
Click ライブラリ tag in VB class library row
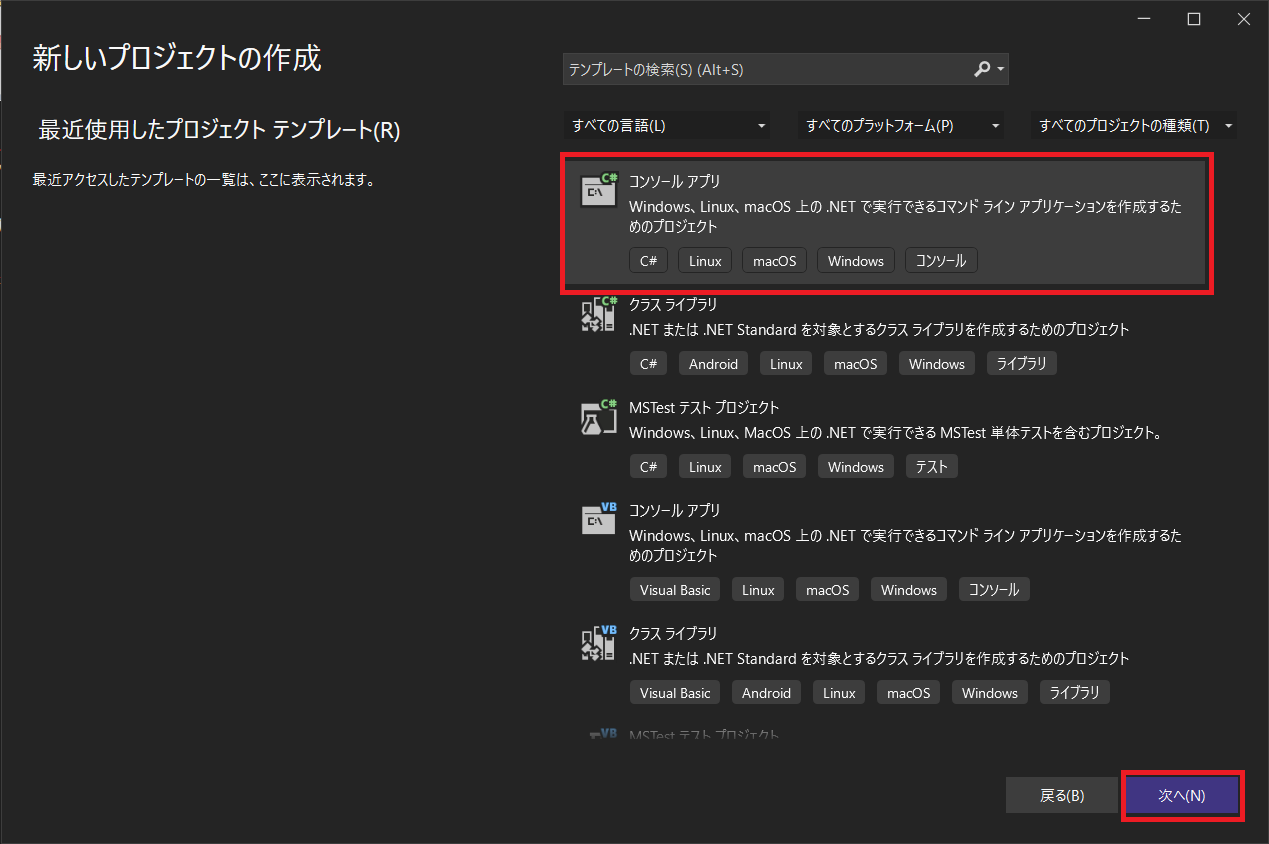point(1075,693)
